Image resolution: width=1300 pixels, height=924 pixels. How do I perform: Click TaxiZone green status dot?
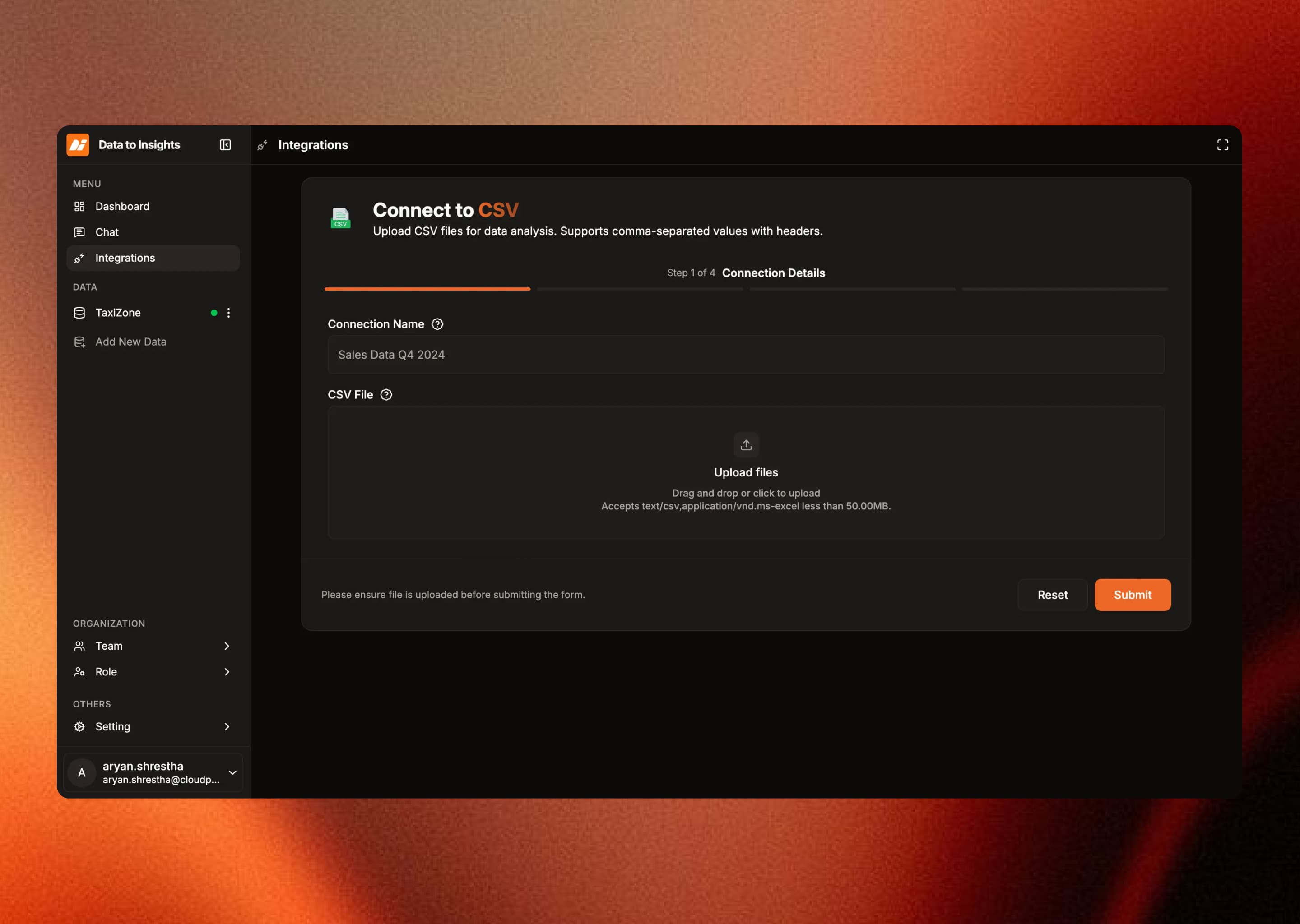pyautogui.click(x=214, y=313)
